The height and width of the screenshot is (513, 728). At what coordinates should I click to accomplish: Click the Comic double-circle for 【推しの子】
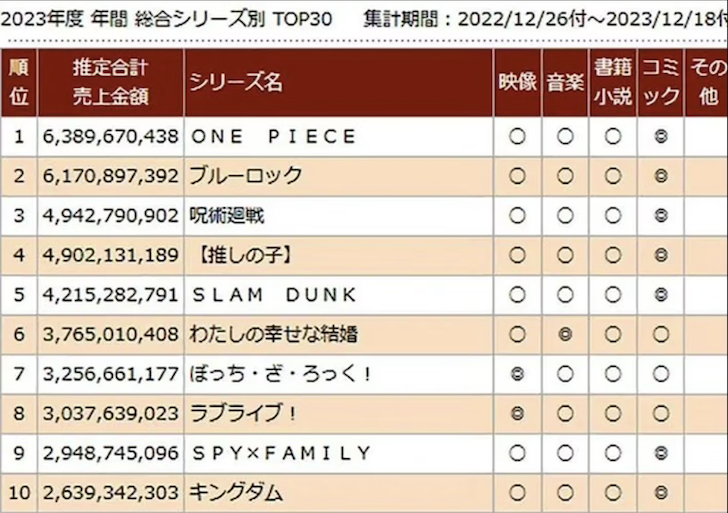661,255
